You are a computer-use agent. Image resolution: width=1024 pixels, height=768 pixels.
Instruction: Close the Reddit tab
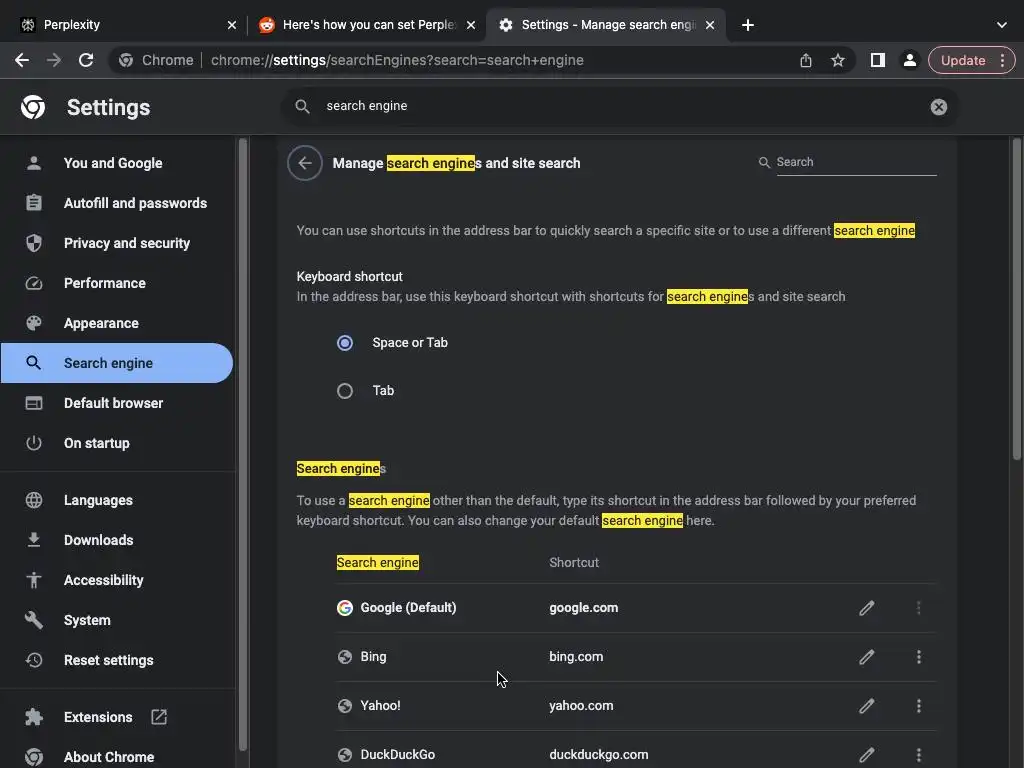(x=471, y=25)
